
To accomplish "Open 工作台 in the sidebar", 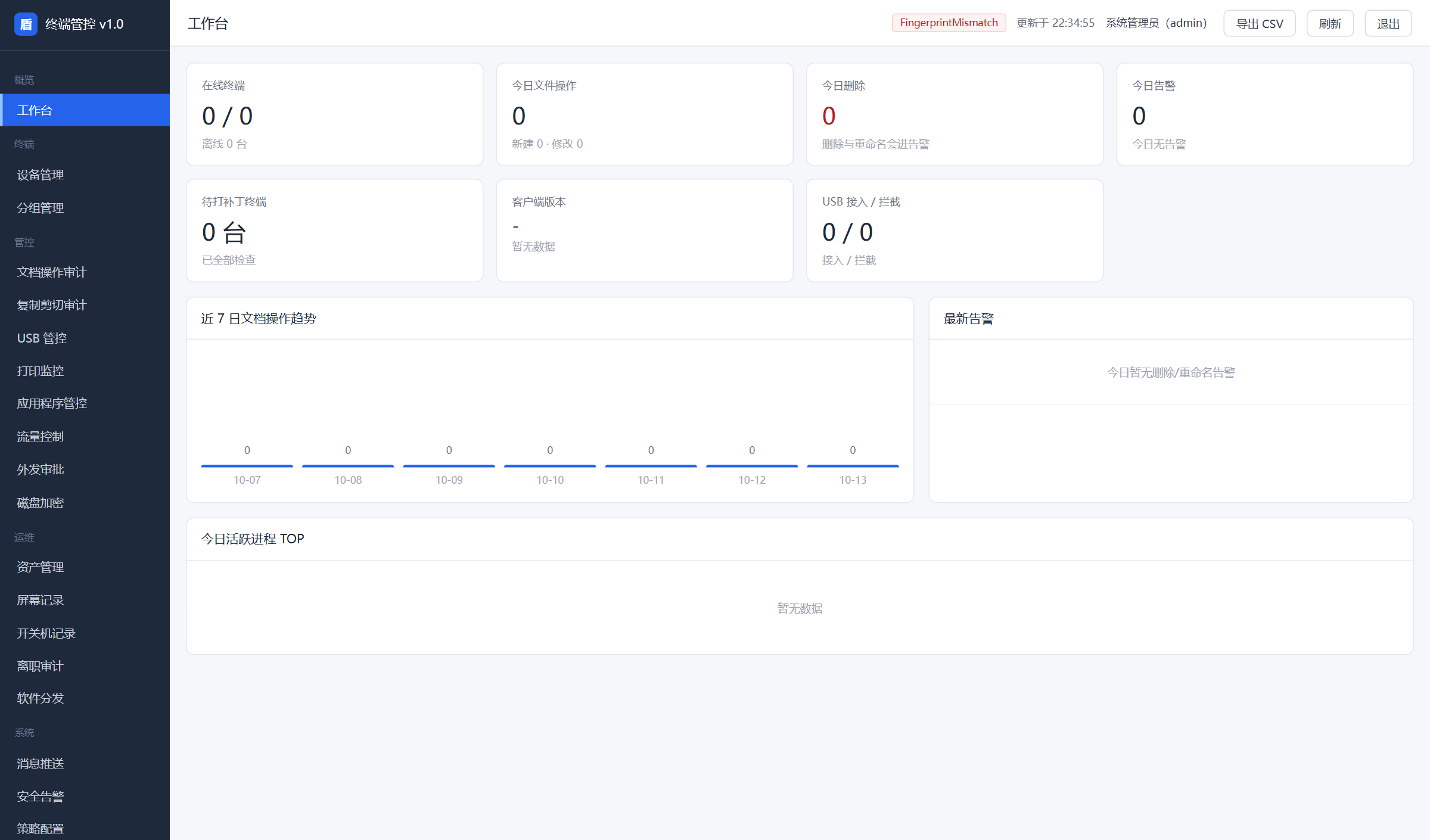I will point(85,110).
